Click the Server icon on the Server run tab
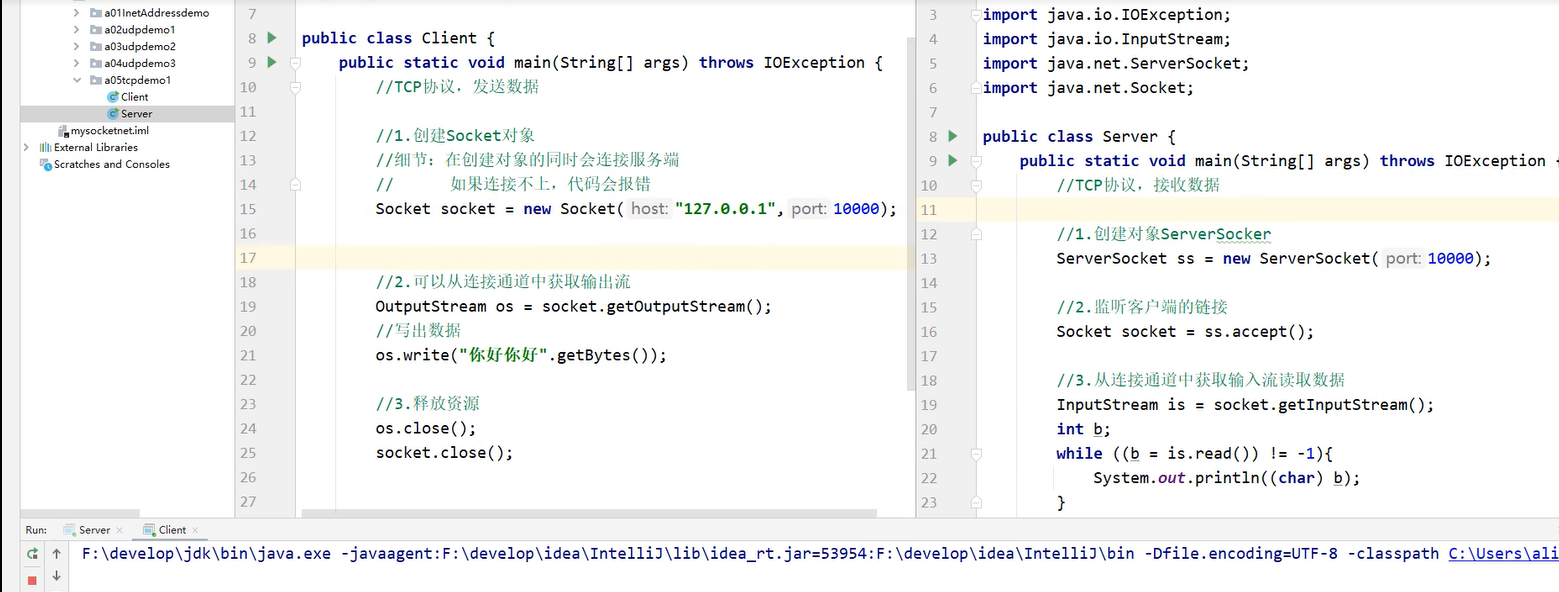1559x592 pixels. point(68,530)
